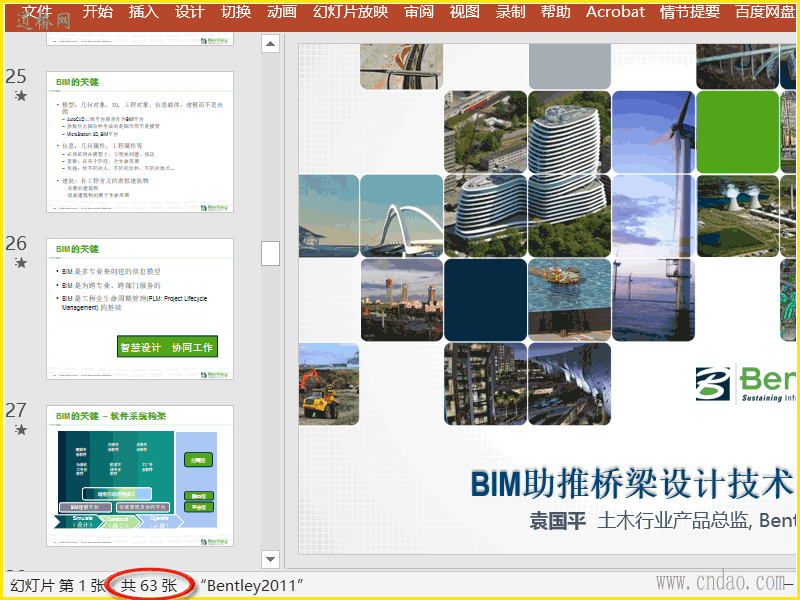Click the solid green square tile on slide

tap(737, 132)
